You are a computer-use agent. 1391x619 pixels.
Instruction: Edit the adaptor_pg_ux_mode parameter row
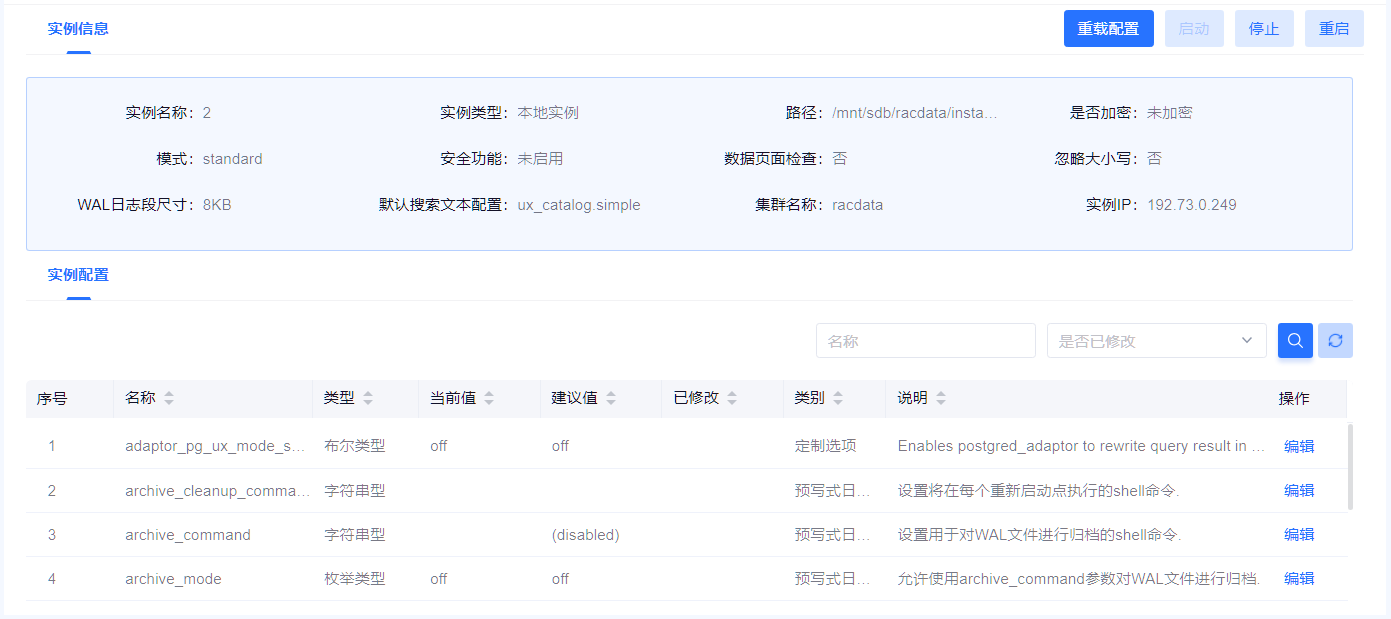1299,447
